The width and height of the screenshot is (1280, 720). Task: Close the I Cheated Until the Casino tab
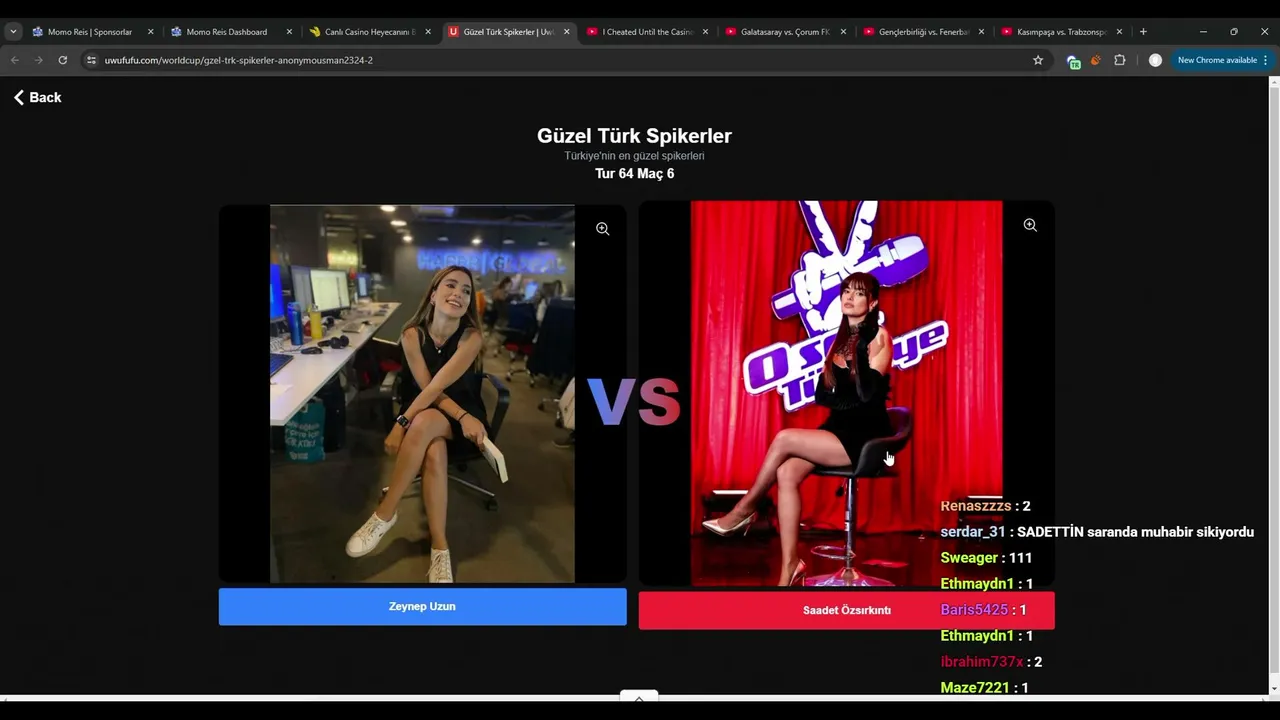pyautogui.click(x=705, y=32)
